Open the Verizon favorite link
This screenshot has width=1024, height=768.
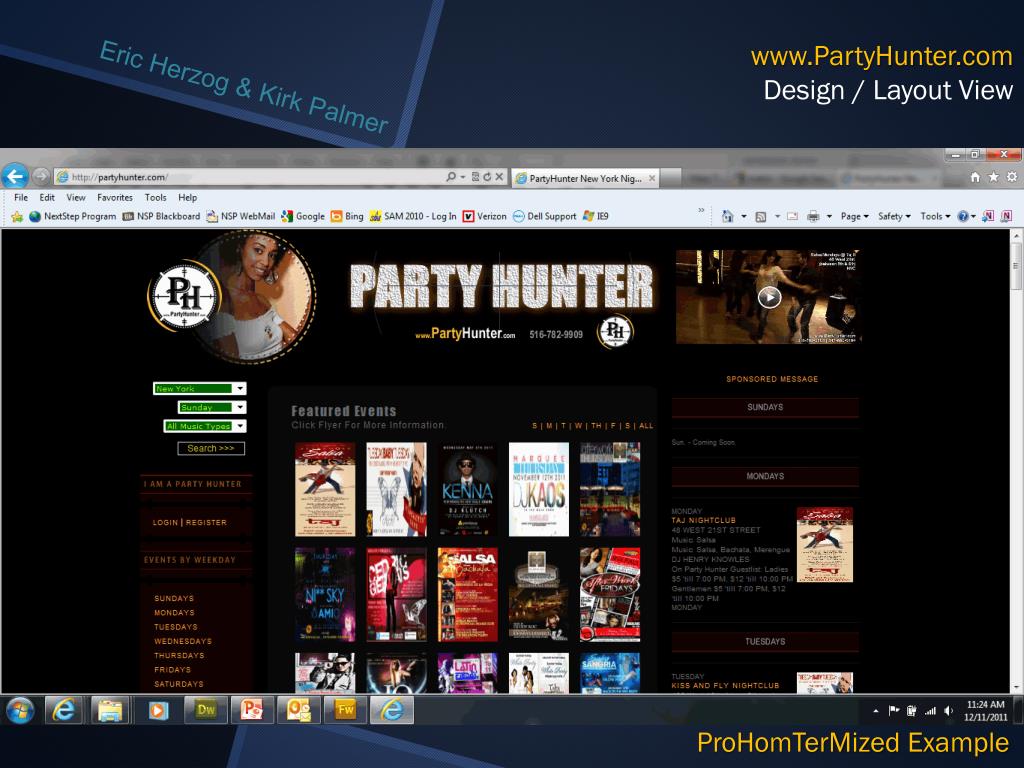[485, 216]
